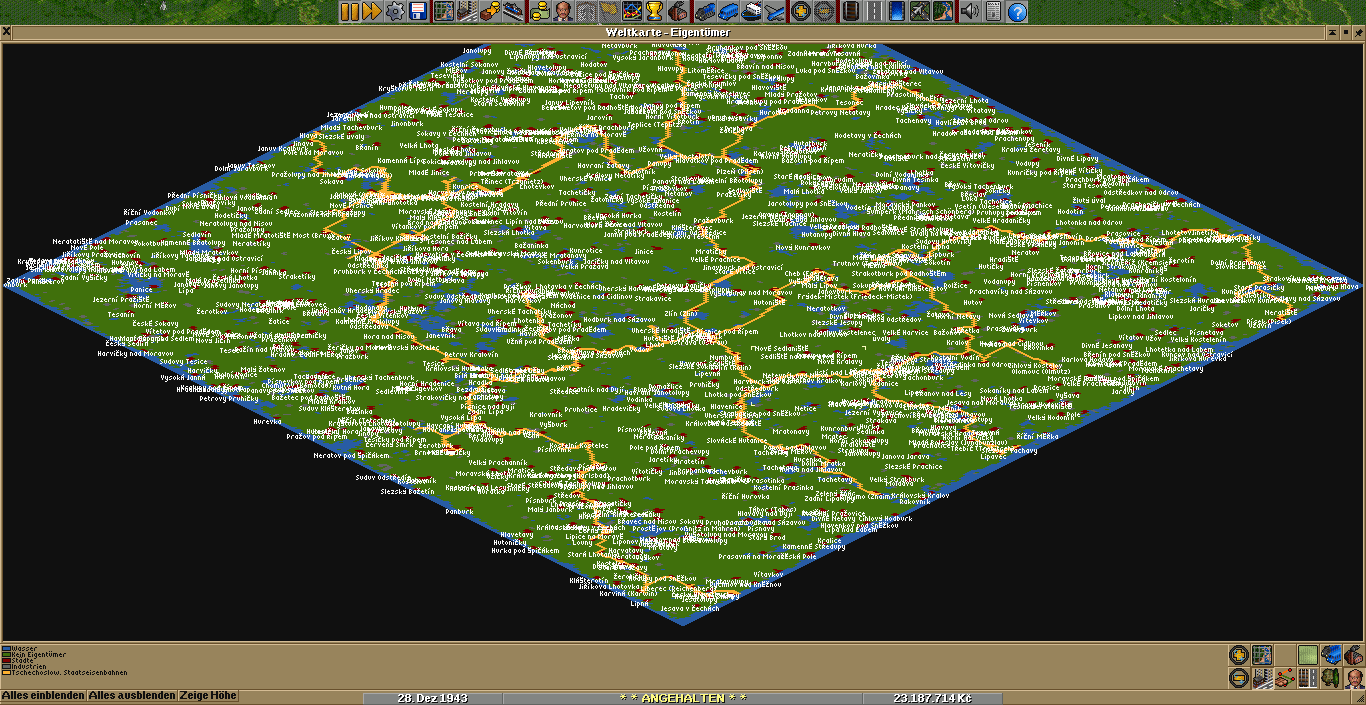The width and height of the screenshot is (1366, 705).
Task: Toggle fast forward game speed
Action: point(371,12)
